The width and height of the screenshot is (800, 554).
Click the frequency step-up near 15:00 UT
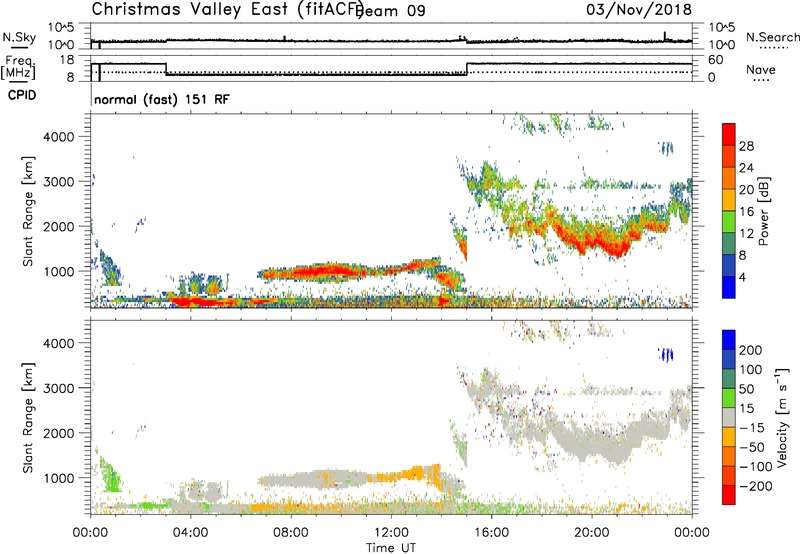coord(467,69)
